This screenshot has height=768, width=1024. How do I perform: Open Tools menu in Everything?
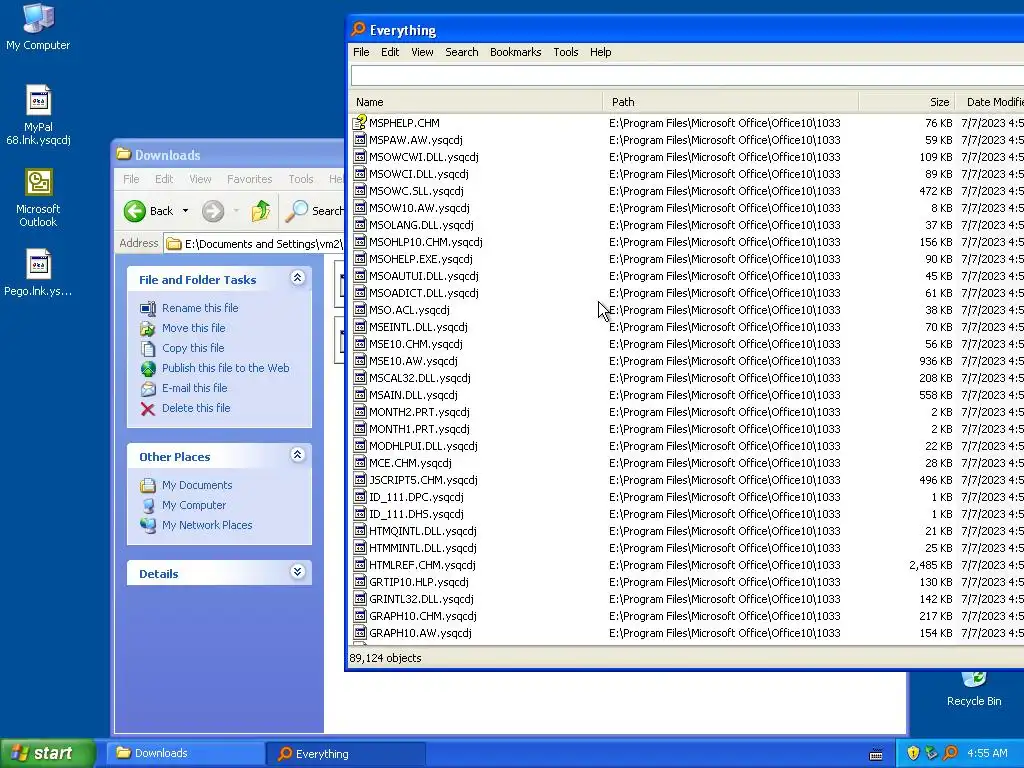(x=566, y=52)
